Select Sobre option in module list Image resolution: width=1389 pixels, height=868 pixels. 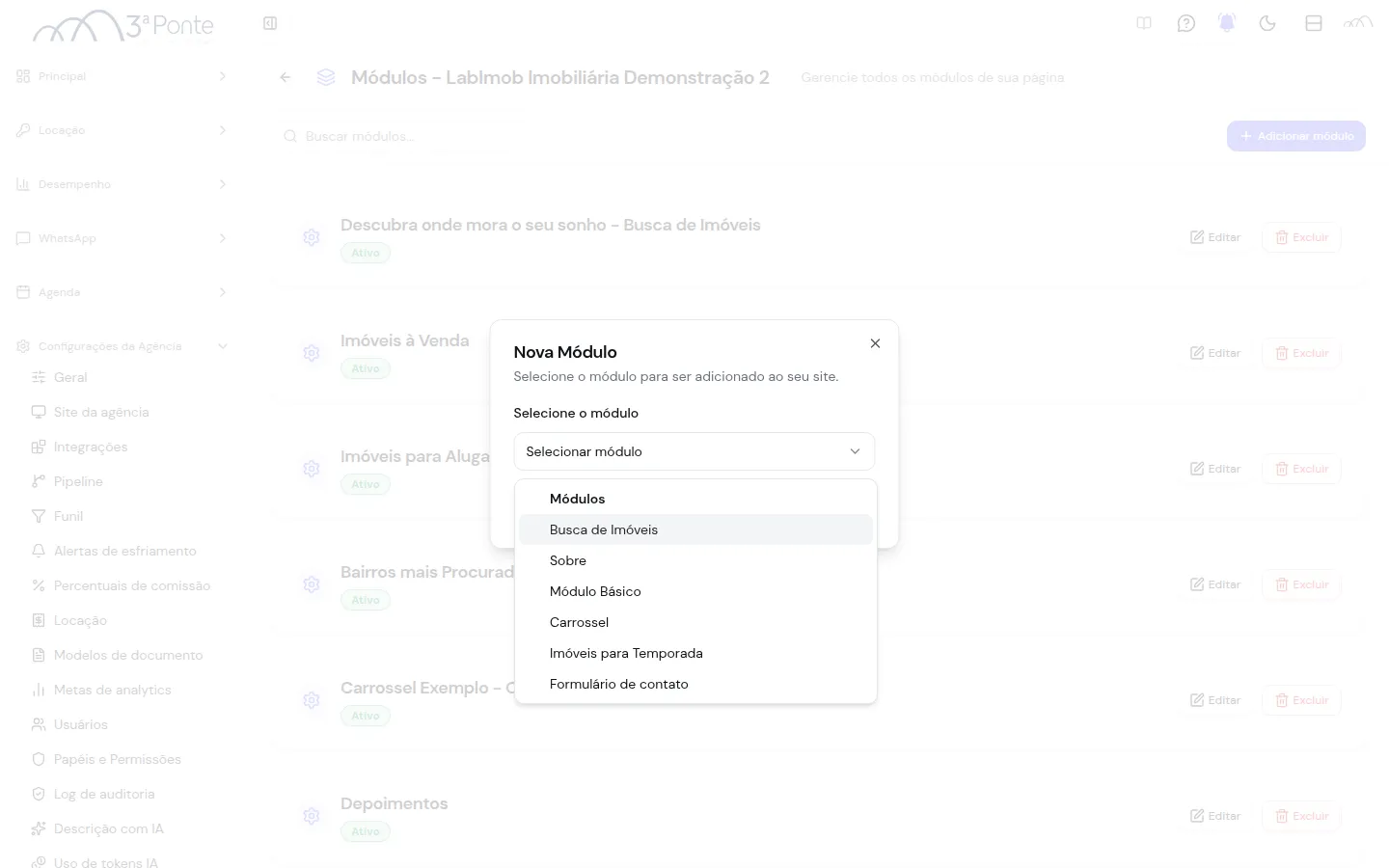(x=695, y=560)
